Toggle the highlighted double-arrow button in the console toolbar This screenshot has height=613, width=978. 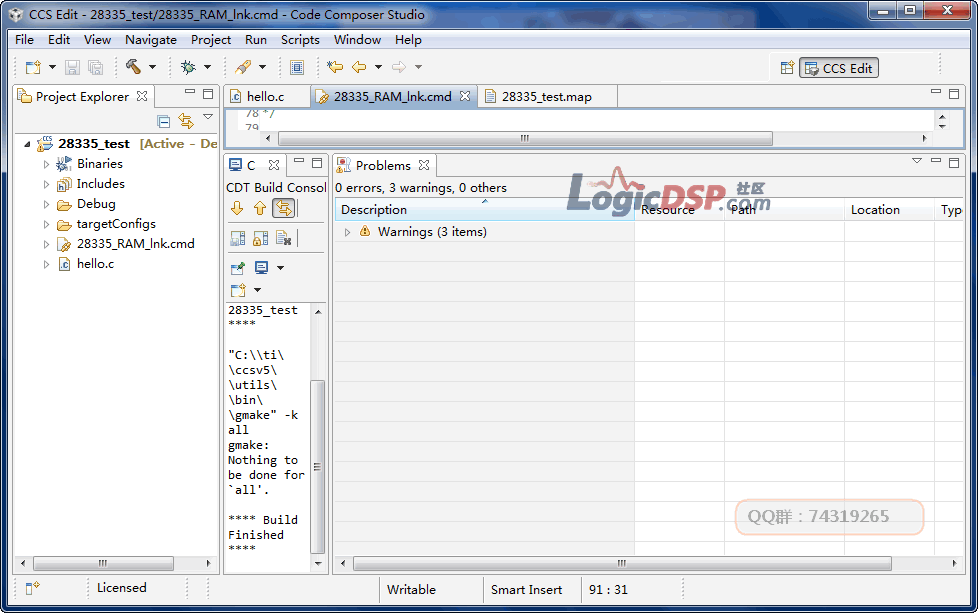coord(284,208)
